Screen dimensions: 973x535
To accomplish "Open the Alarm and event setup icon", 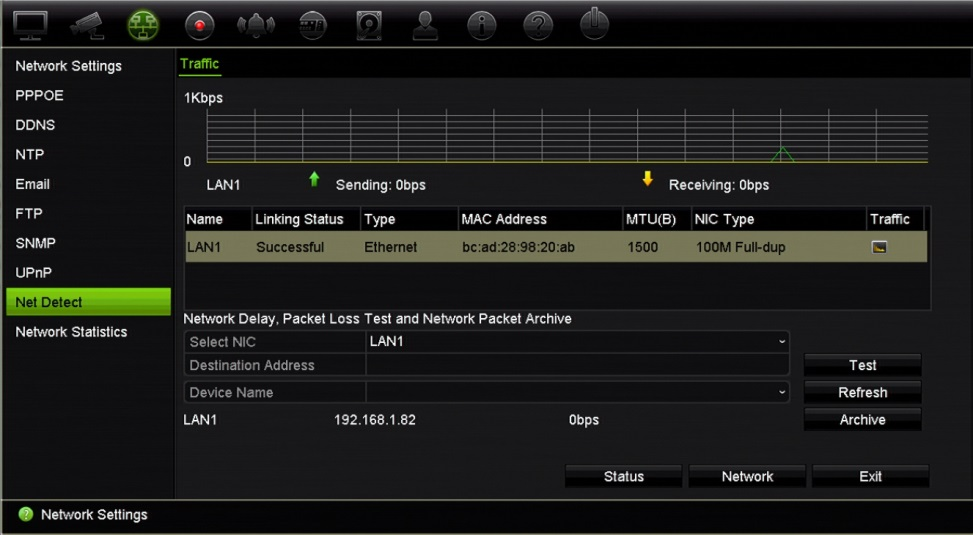I will pos(256,25).
